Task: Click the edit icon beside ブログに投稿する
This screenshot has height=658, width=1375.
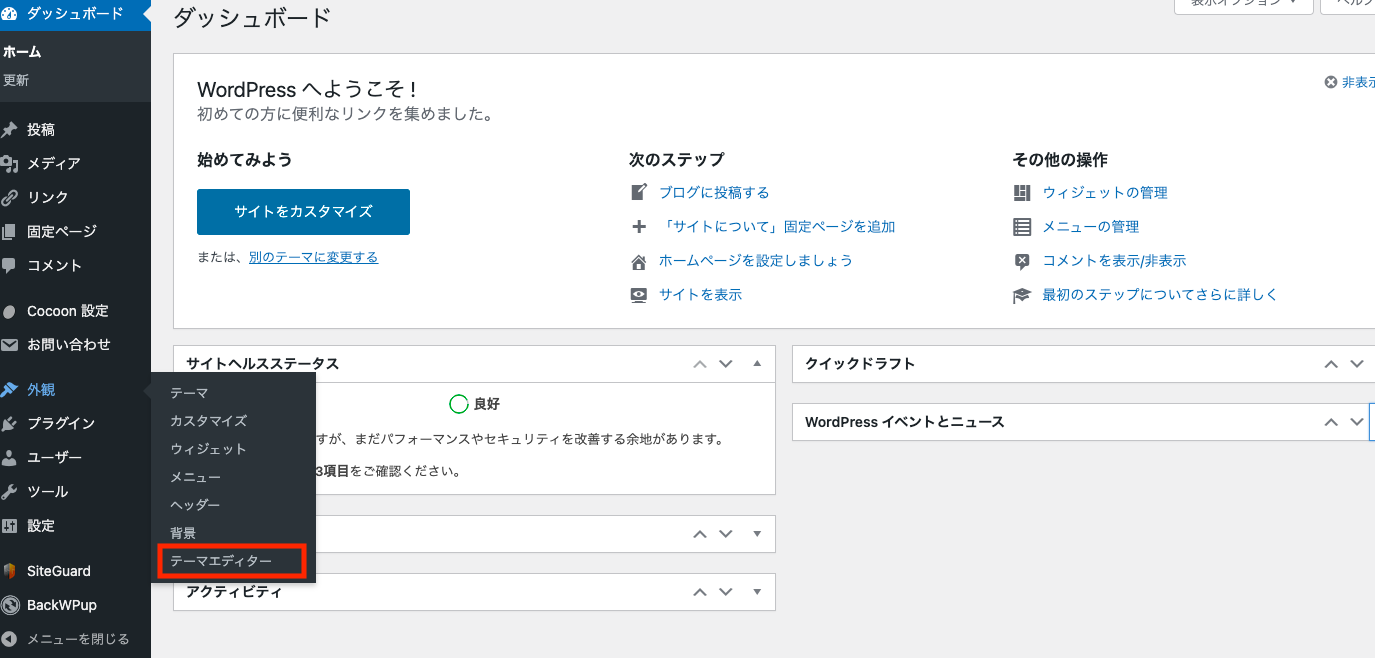Action: click(639, 192)
